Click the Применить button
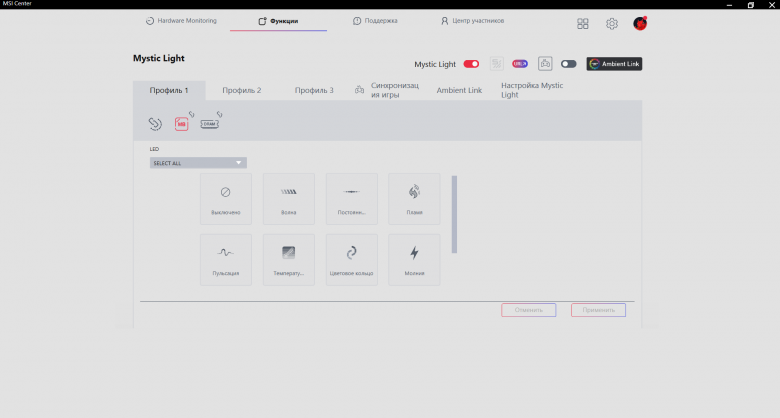The height and width of the screenshot is (418, 780). pos(598,310)
